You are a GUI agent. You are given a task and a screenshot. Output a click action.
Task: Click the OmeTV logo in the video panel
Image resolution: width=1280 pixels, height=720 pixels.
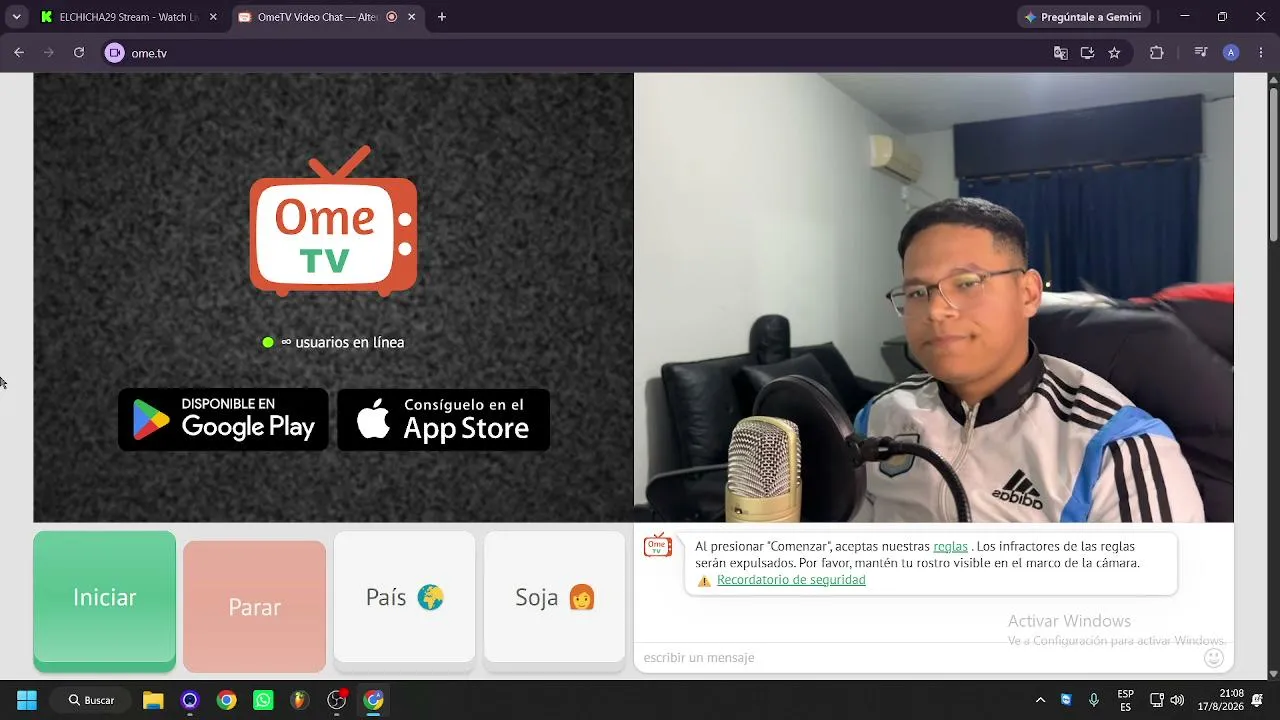[333, 221]
